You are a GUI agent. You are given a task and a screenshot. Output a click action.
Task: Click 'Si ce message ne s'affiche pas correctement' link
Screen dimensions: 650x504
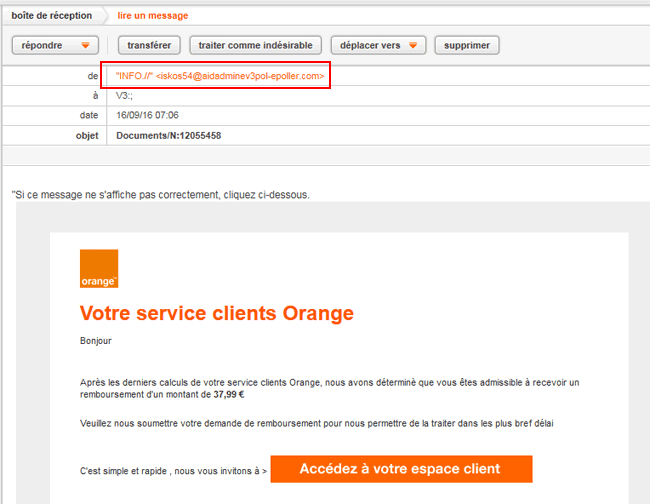(160, 195)
